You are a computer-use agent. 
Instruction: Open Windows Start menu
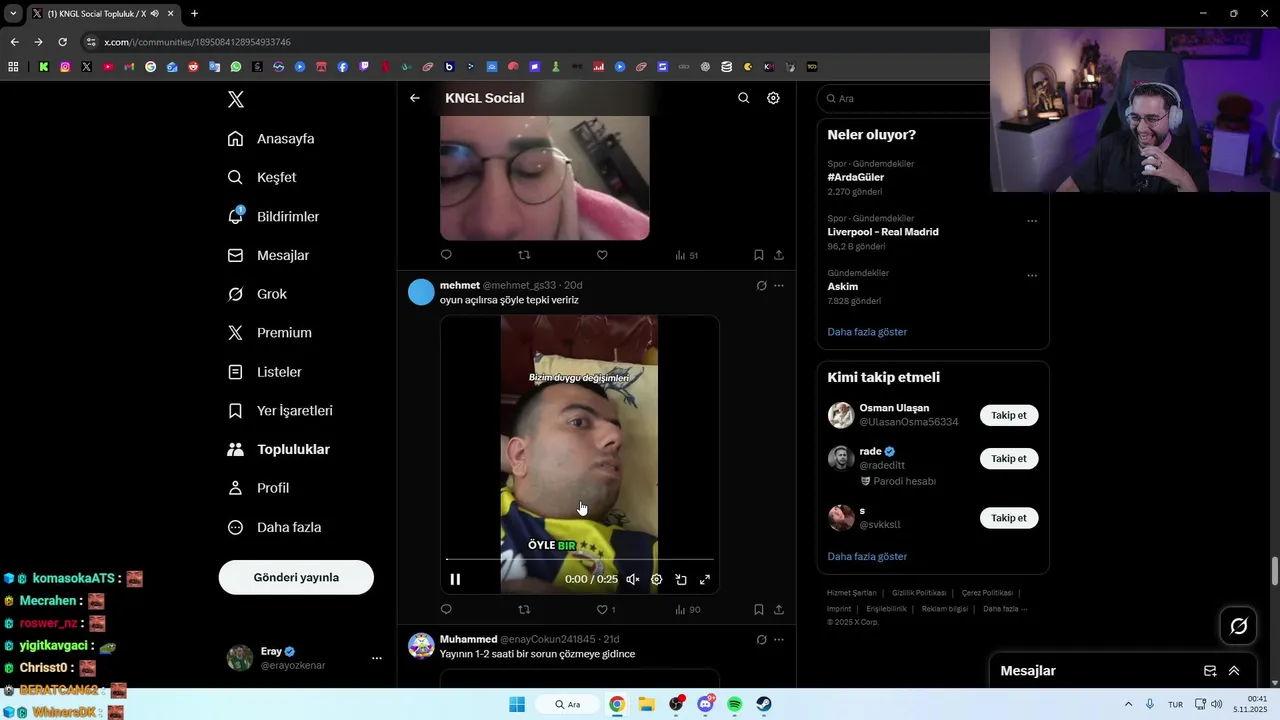coord(517,704)
